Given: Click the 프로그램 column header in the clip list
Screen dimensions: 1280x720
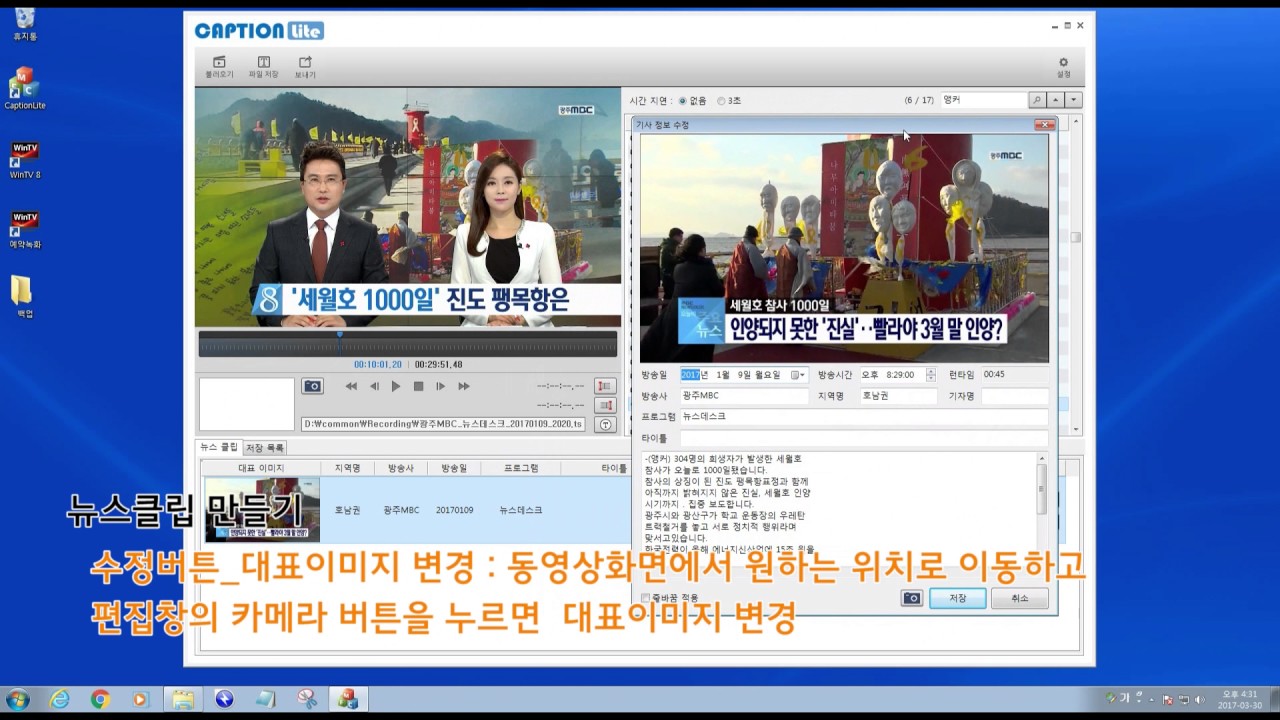Looking at the screenshot, I should coord(521,468).
